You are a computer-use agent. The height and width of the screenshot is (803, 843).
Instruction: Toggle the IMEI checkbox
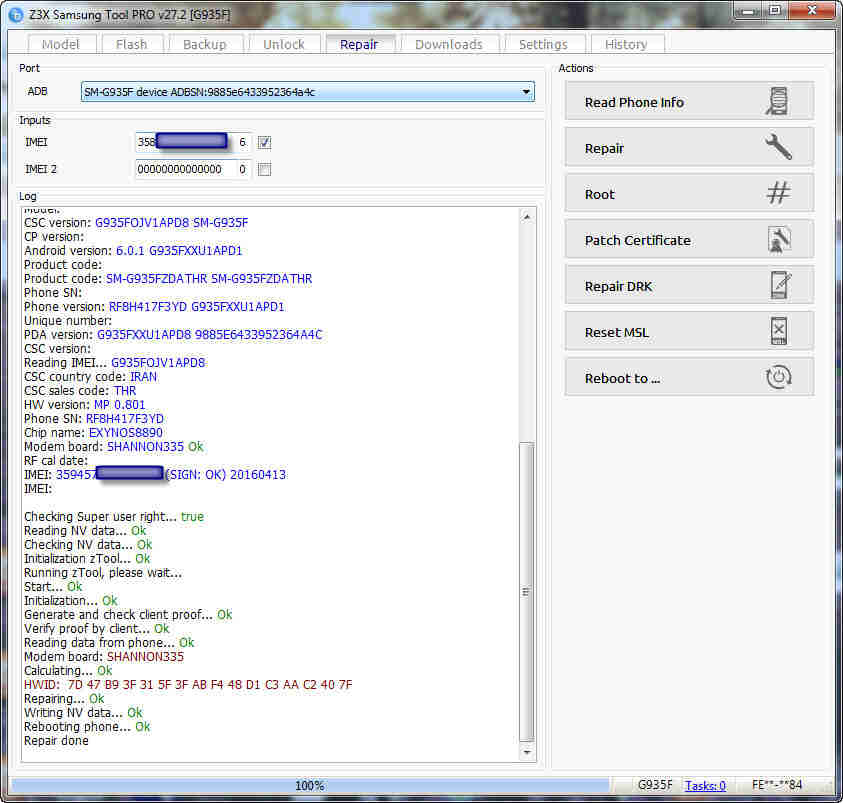point(264,142)
